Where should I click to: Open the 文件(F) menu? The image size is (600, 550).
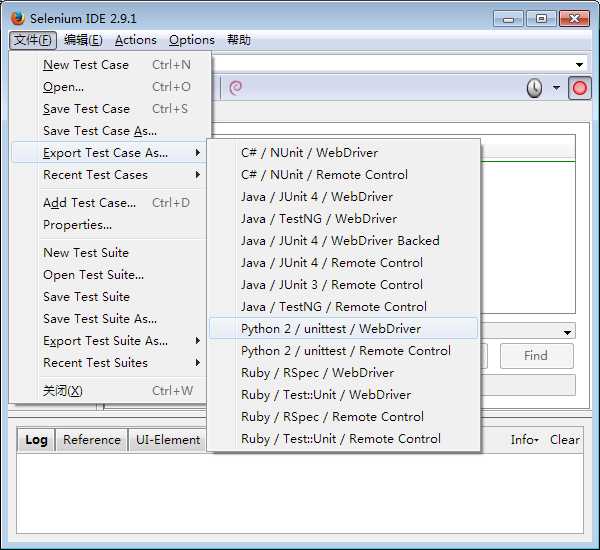(33, 40)
